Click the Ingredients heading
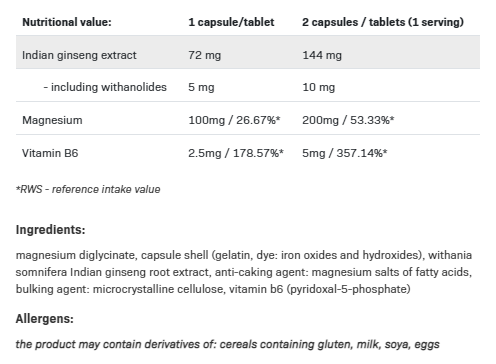496x364 pixels. pyautogui.click(x=50, y=230)
